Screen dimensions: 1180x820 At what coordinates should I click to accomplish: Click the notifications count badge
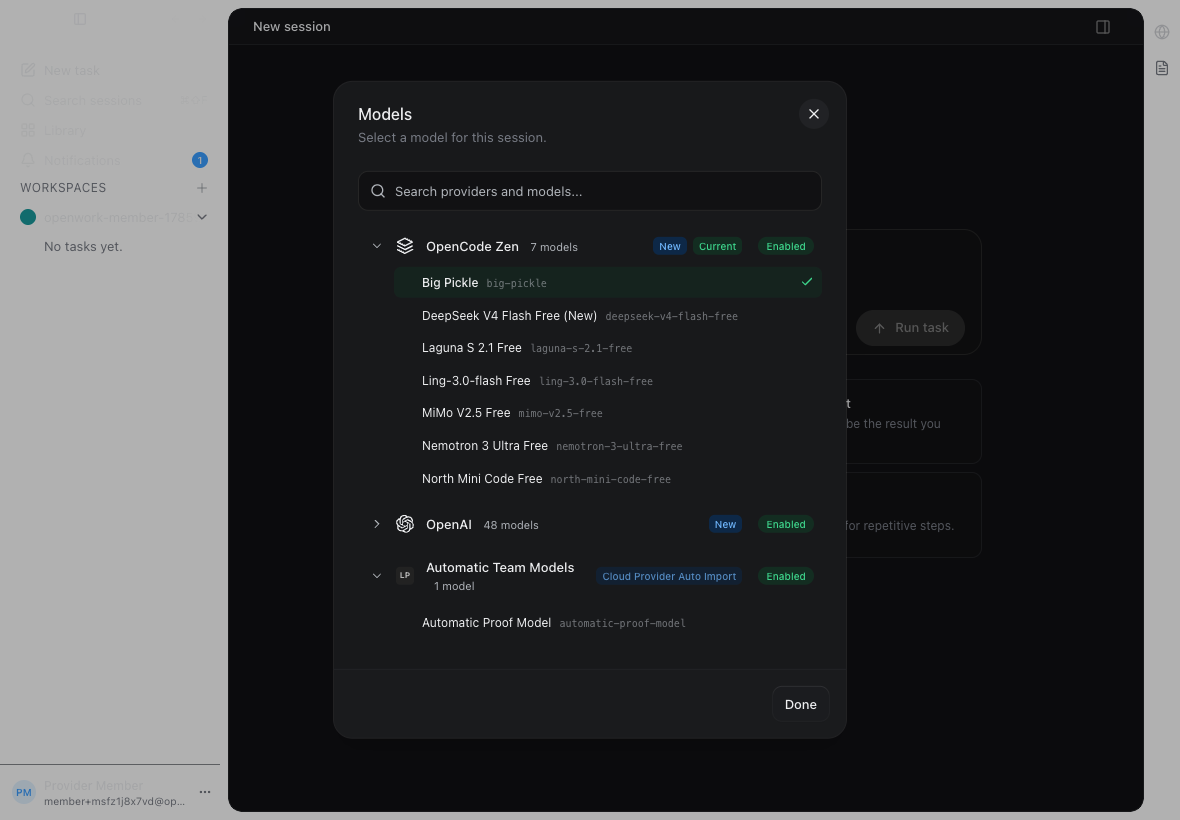coord(199,160)
